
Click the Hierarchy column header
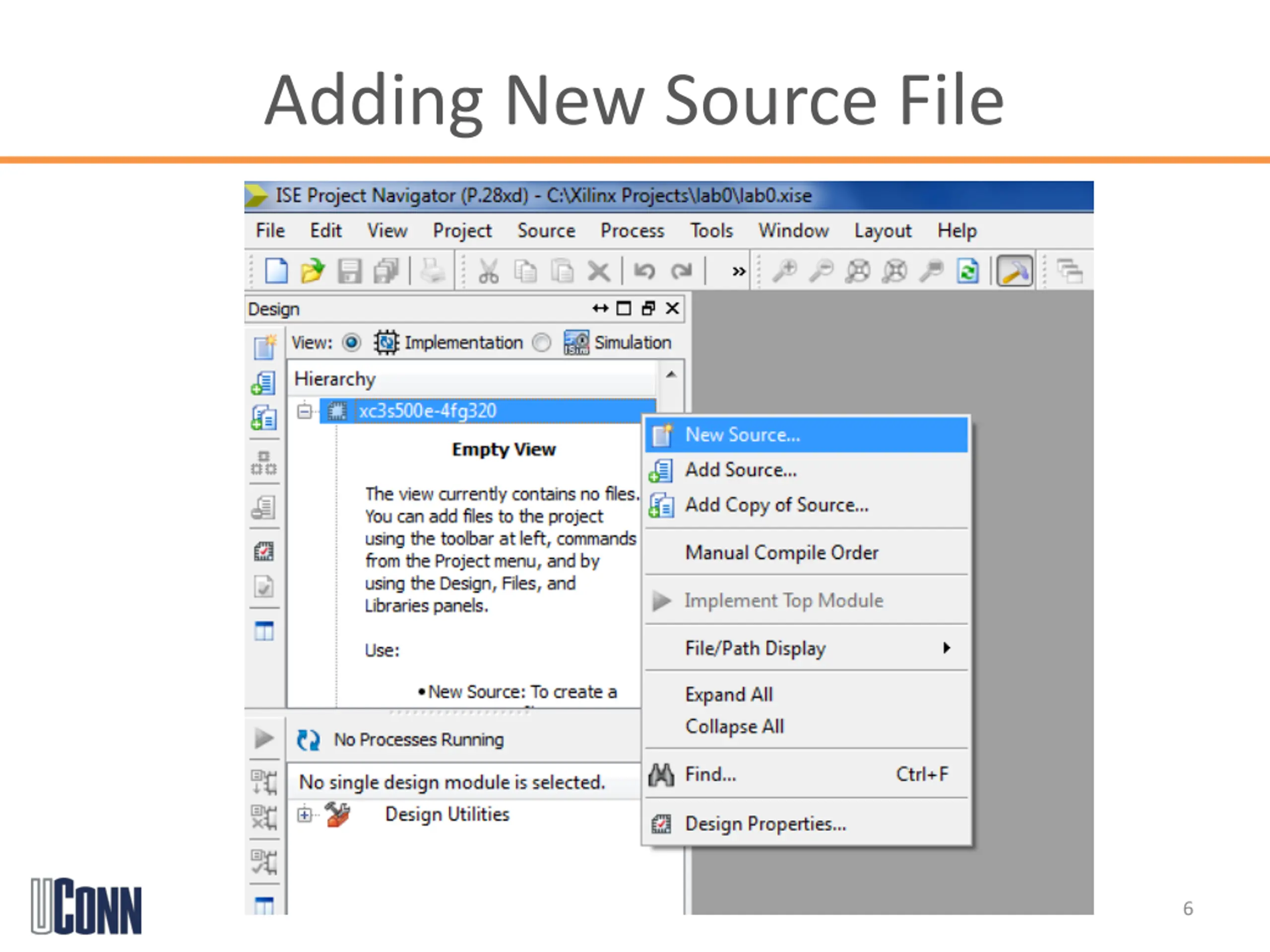click(472, 379)
